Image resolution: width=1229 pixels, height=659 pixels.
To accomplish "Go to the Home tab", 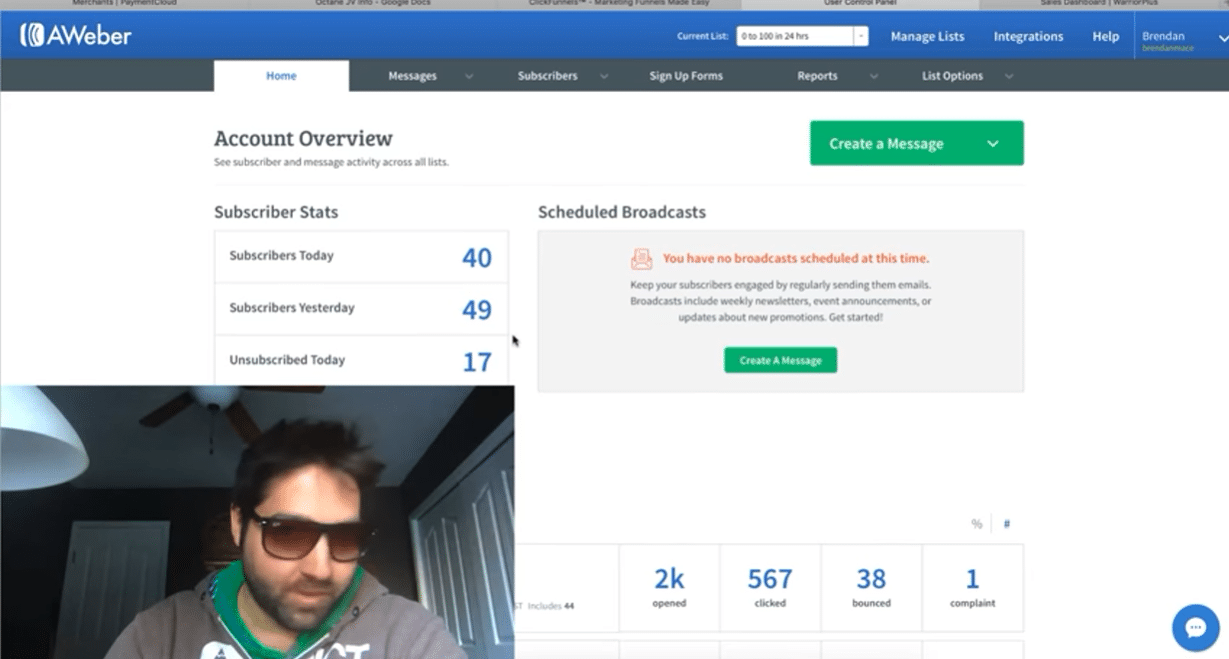I will click(281, 76).
